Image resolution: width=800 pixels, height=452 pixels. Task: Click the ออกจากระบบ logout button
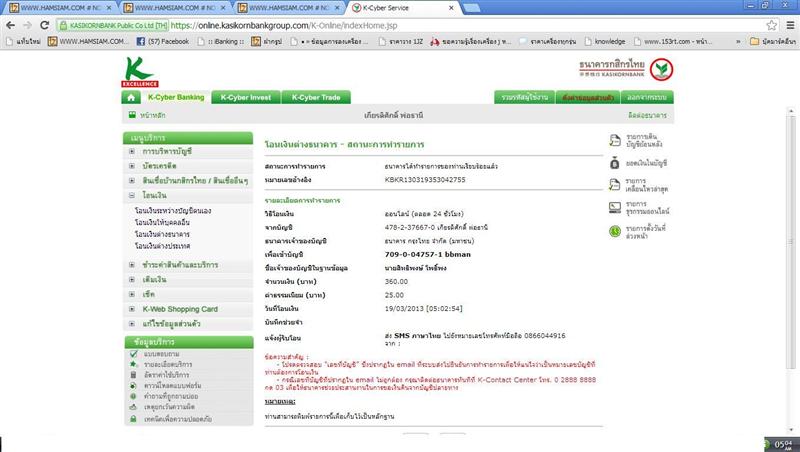click(647, 97)
